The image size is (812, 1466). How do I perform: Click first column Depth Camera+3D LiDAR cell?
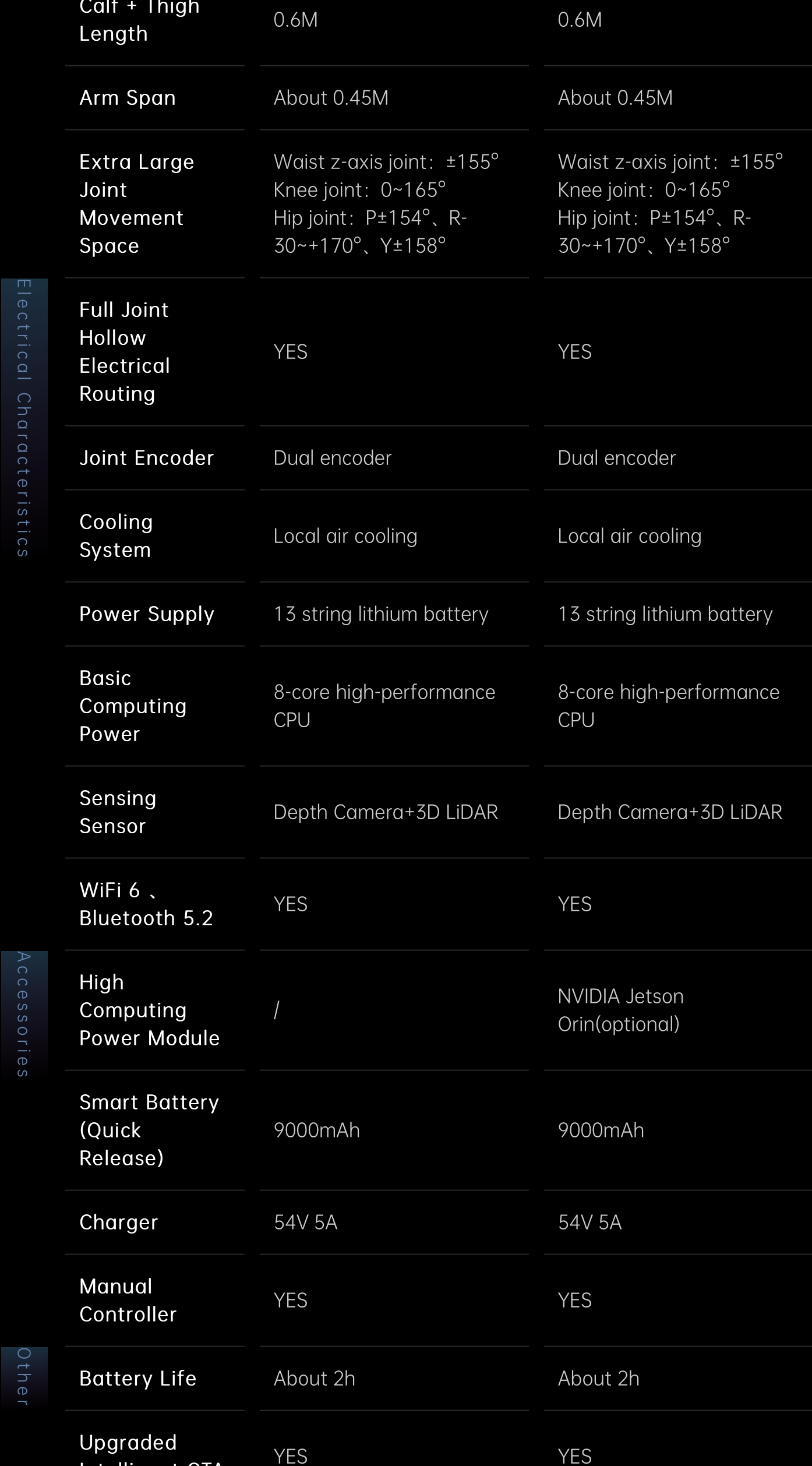[x=386, y=812]
